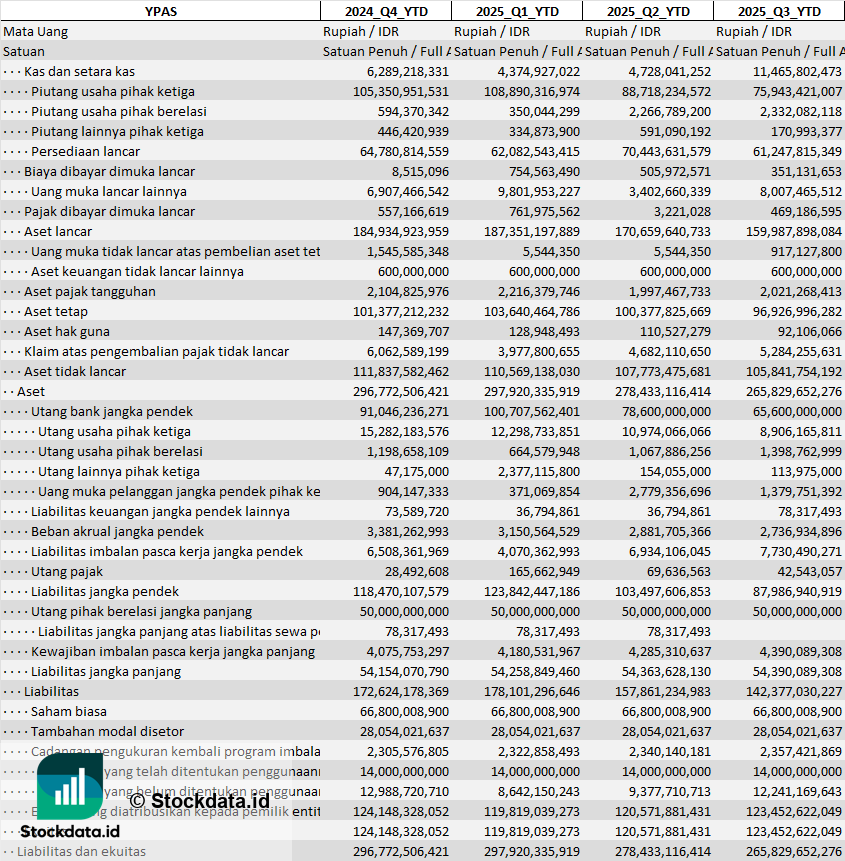The image size is (845, 861).
Task: Select Liabilitas keuangan jangka pendek lainnya label
Action: pos(160,512)
